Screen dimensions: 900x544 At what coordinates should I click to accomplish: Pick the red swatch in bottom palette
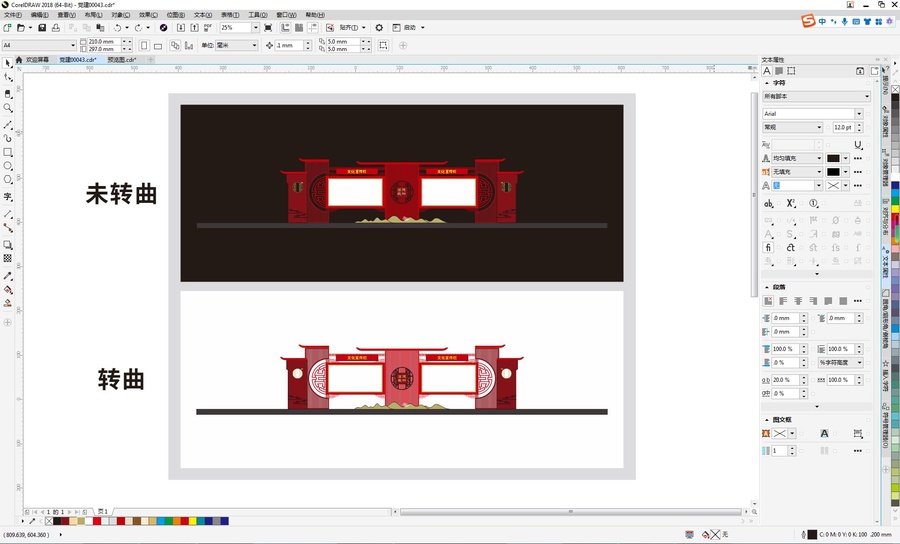pos(97,521)
